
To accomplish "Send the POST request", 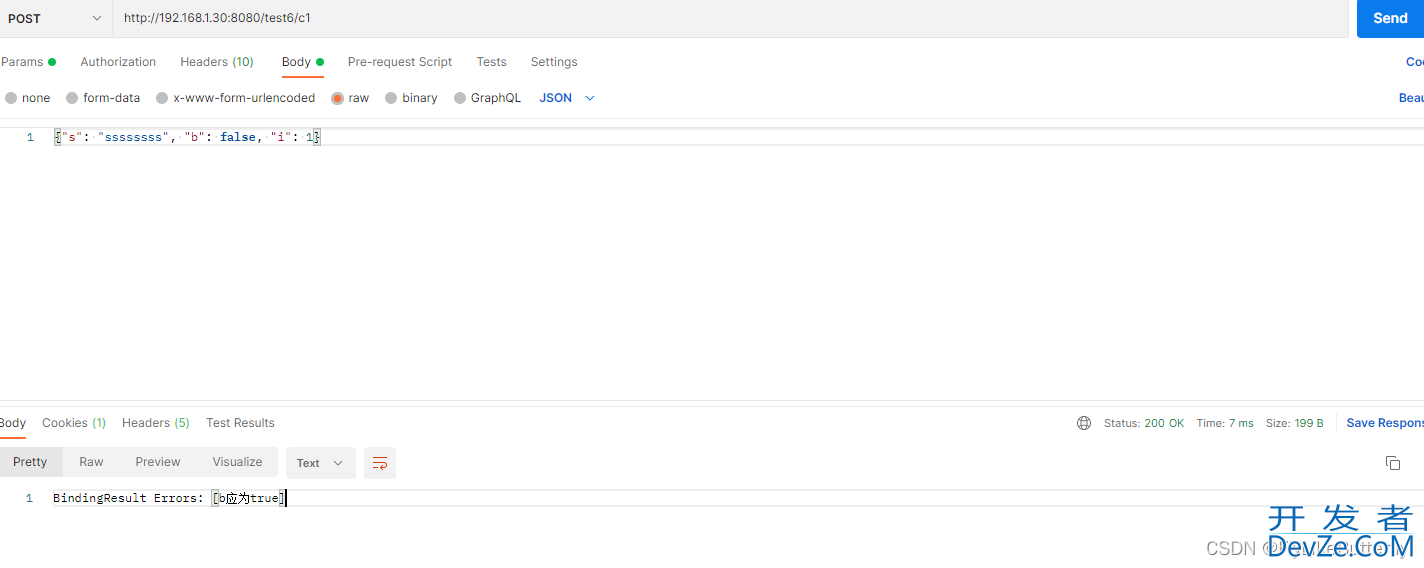I will (1390, 18).
